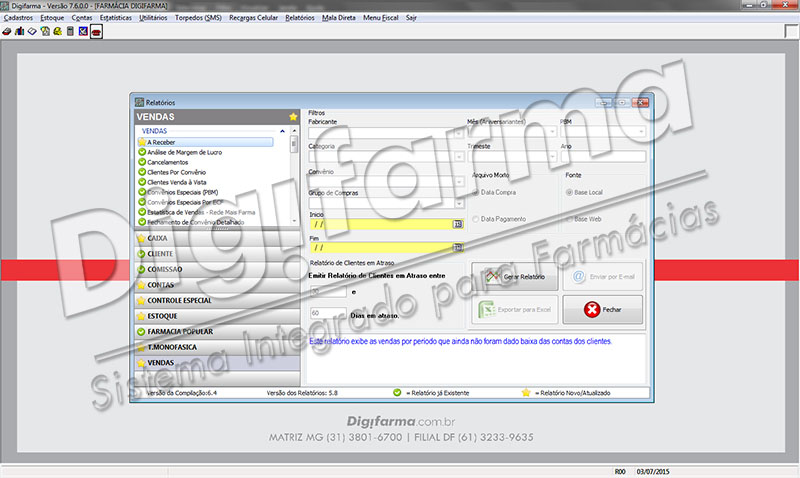Open the Cadastros menu

18,17
